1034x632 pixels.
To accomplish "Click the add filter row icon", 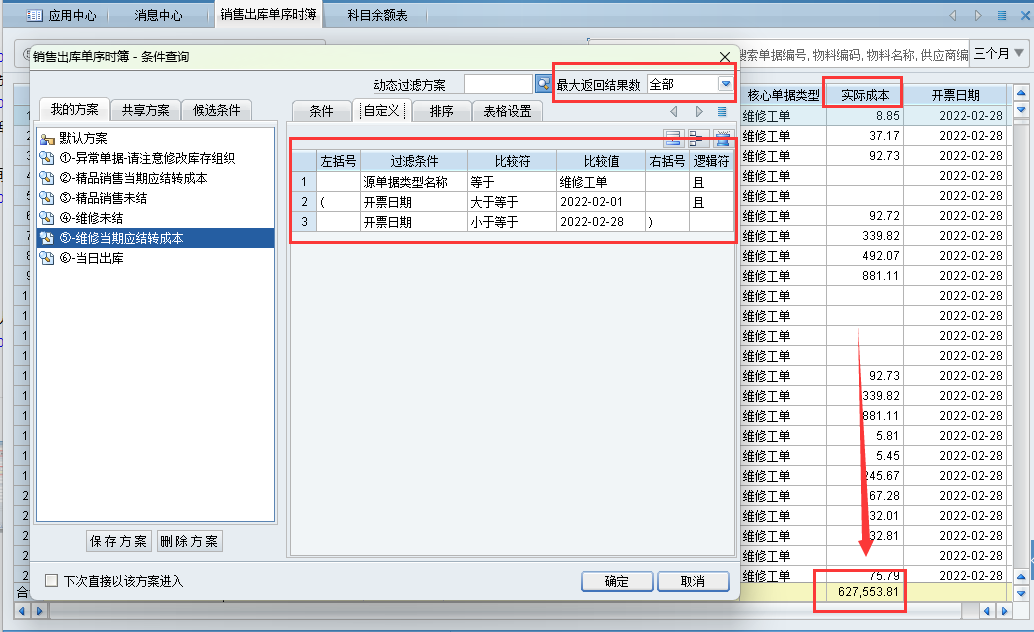I will point(673,139).
